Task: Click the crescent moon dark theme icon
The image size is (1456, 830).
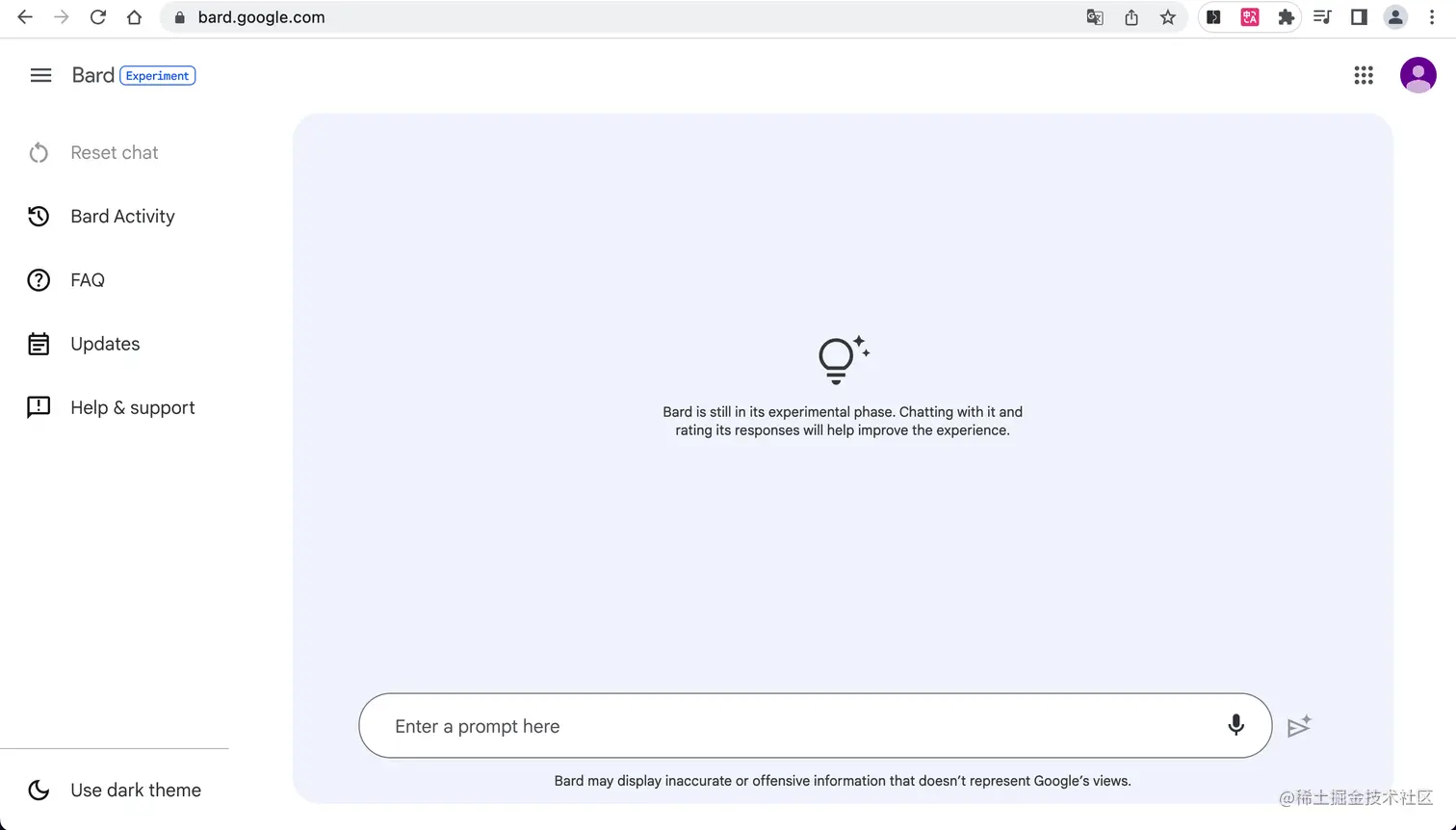Action: coord(39,791)
